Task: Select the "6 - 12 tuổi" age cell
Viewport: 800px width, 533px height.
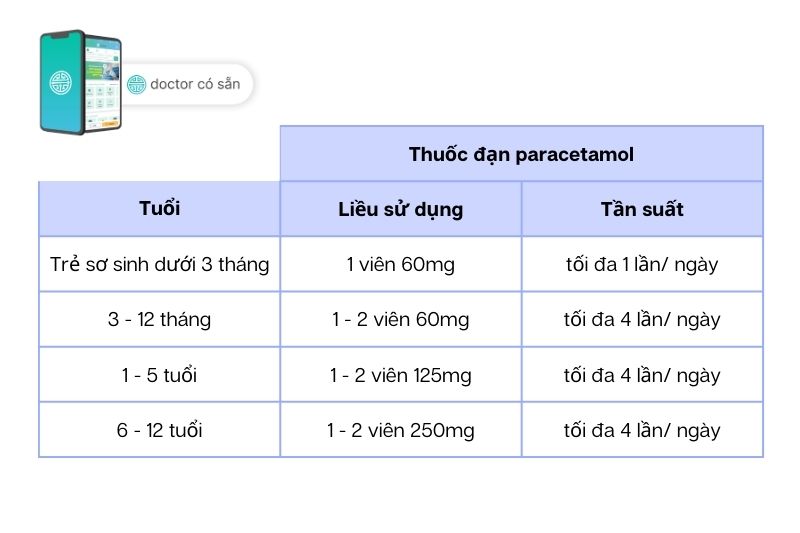Action: point(159,430)
